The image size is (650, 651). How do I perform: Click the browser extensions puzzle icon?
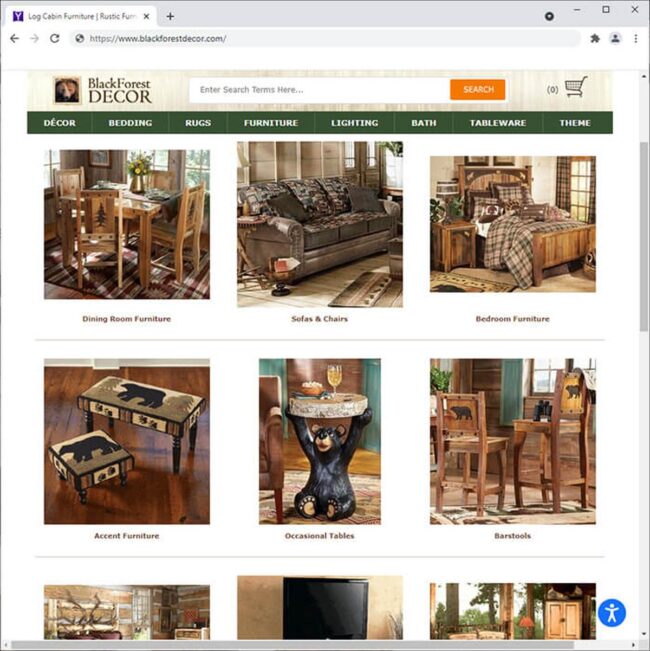pyautogui.click(x=595, y=39)
